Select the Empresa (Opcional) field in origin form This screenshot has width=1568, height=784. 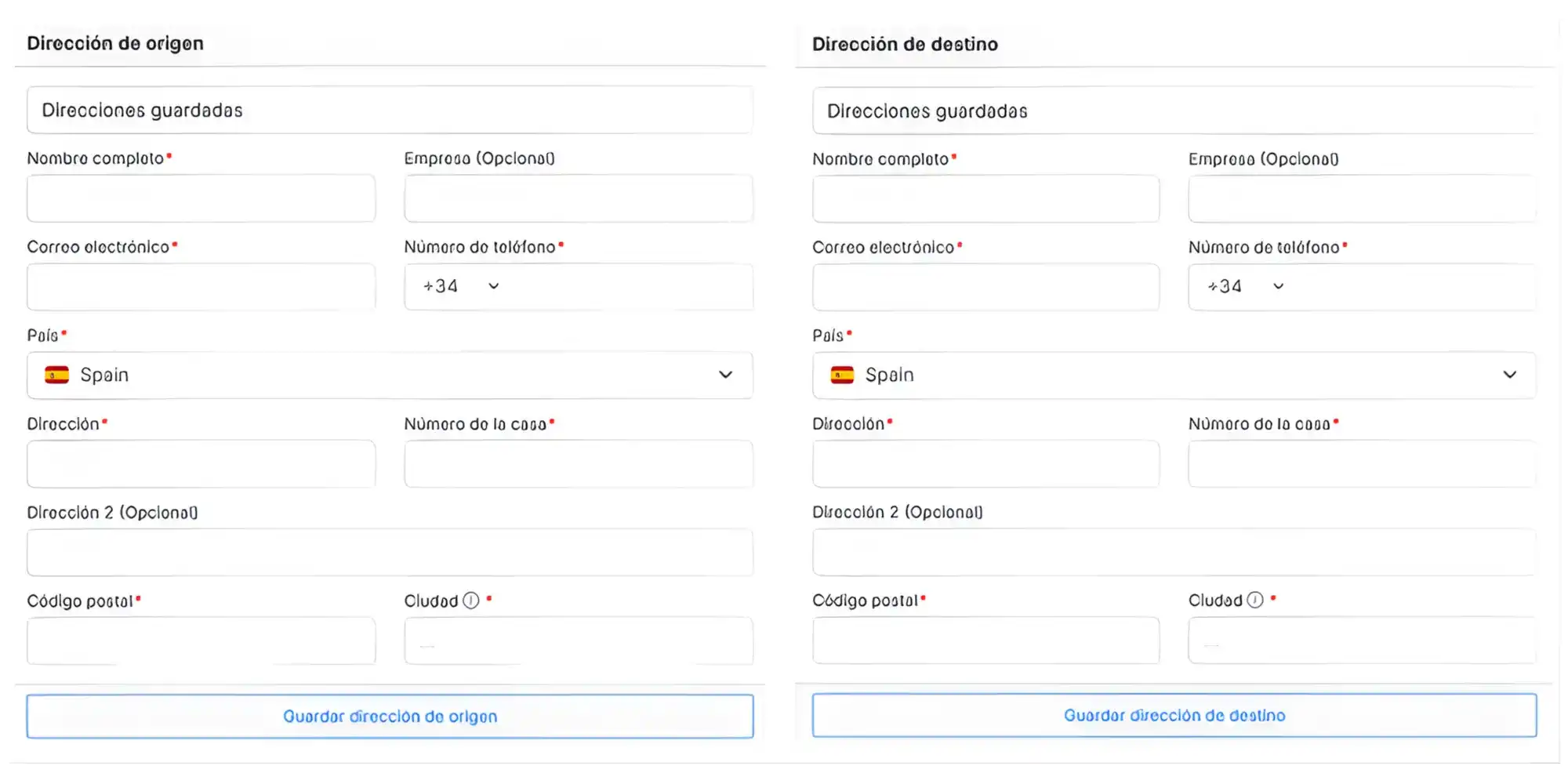(578, 198)
